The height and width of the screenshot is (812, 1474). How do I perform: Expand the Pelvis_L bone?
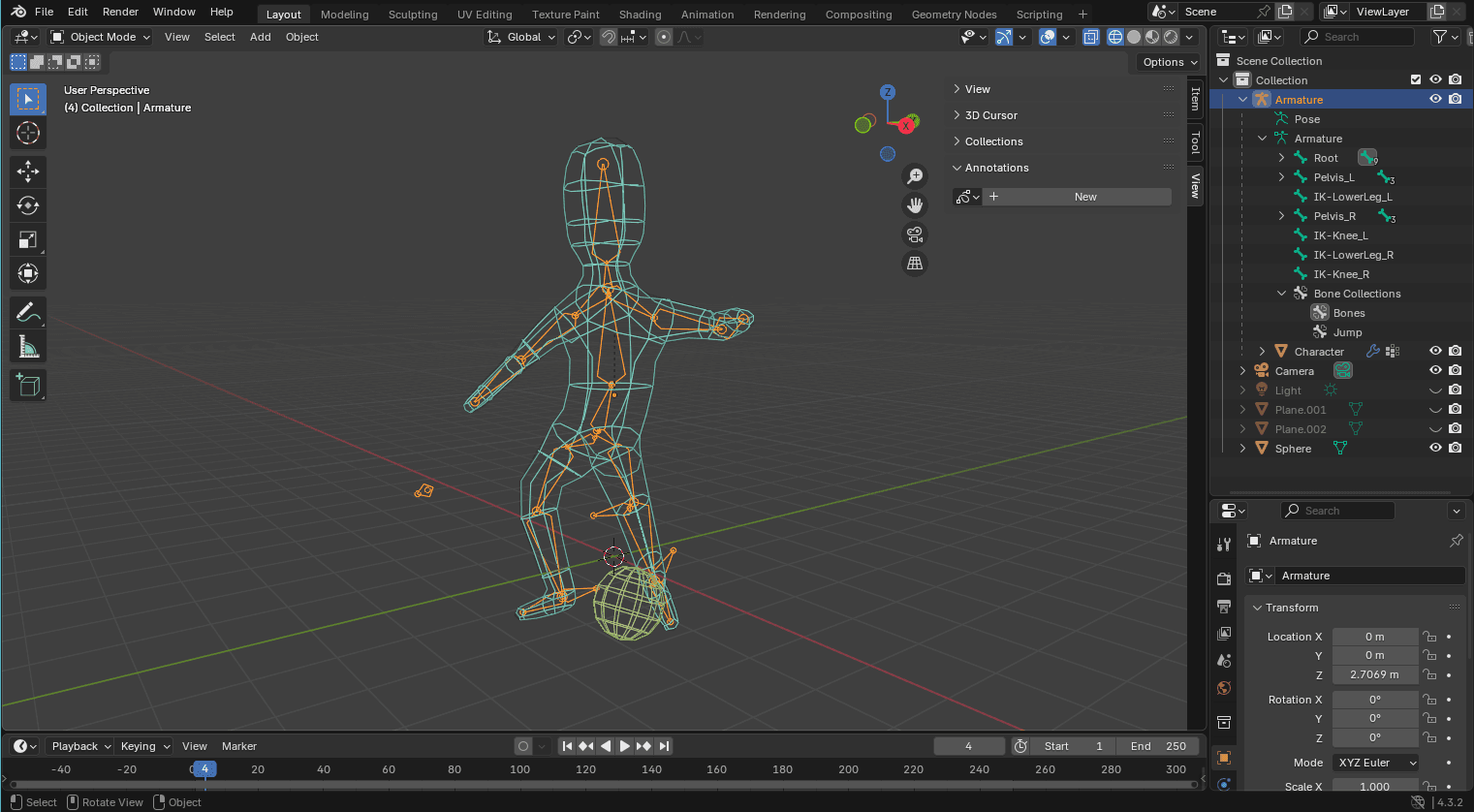1281,177
